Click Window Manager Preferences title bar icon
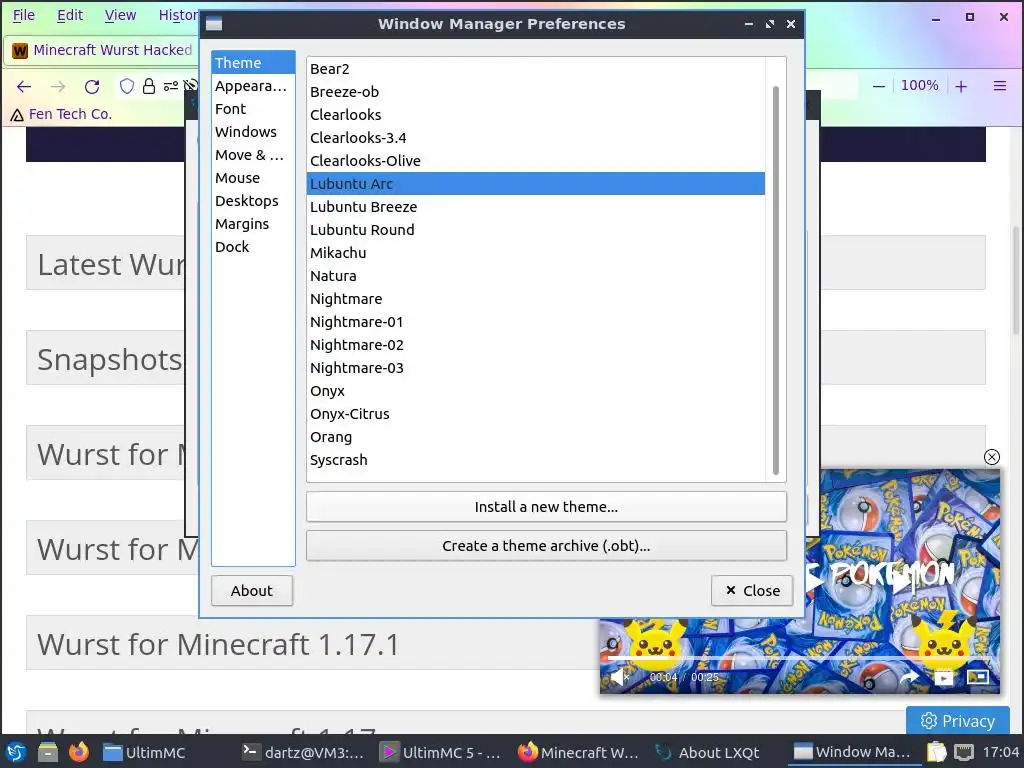This screenshot has height=768, width=1024. [214, 24]
